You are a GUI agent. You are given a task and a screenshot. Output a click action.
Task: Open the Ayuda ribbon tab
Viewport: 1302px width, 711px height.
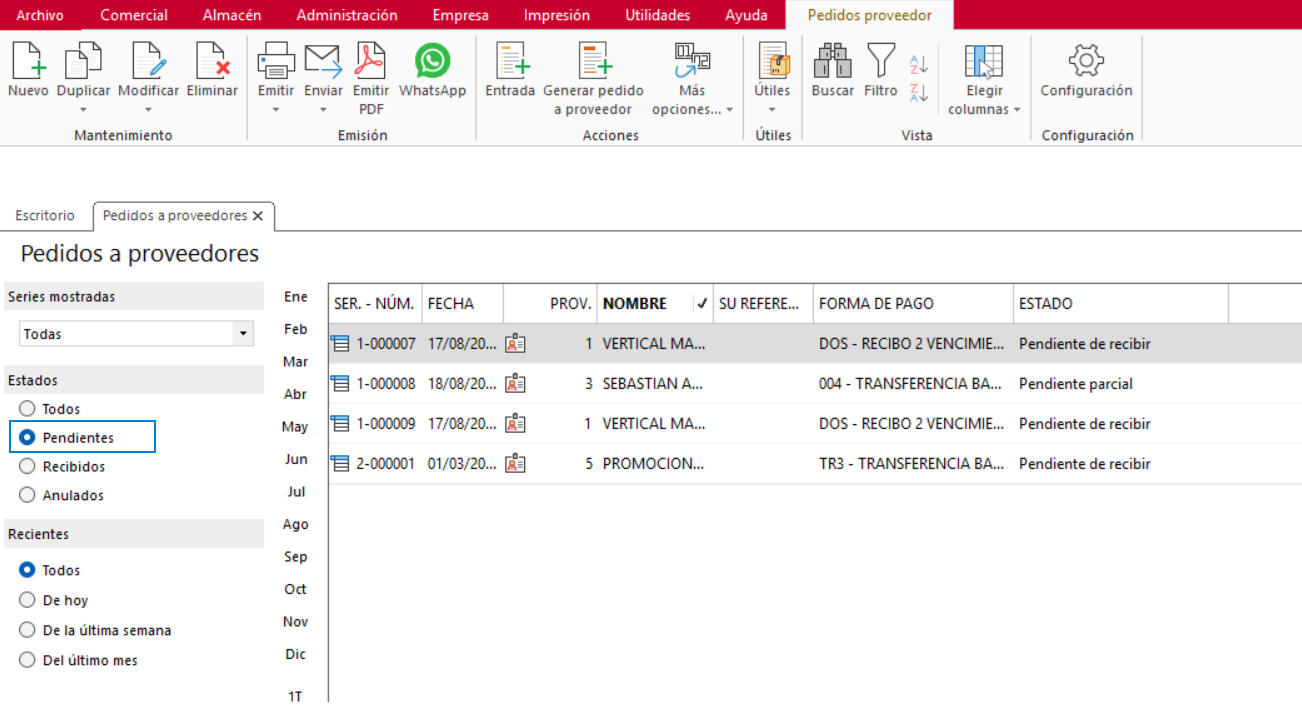click(x=747, y=15)
